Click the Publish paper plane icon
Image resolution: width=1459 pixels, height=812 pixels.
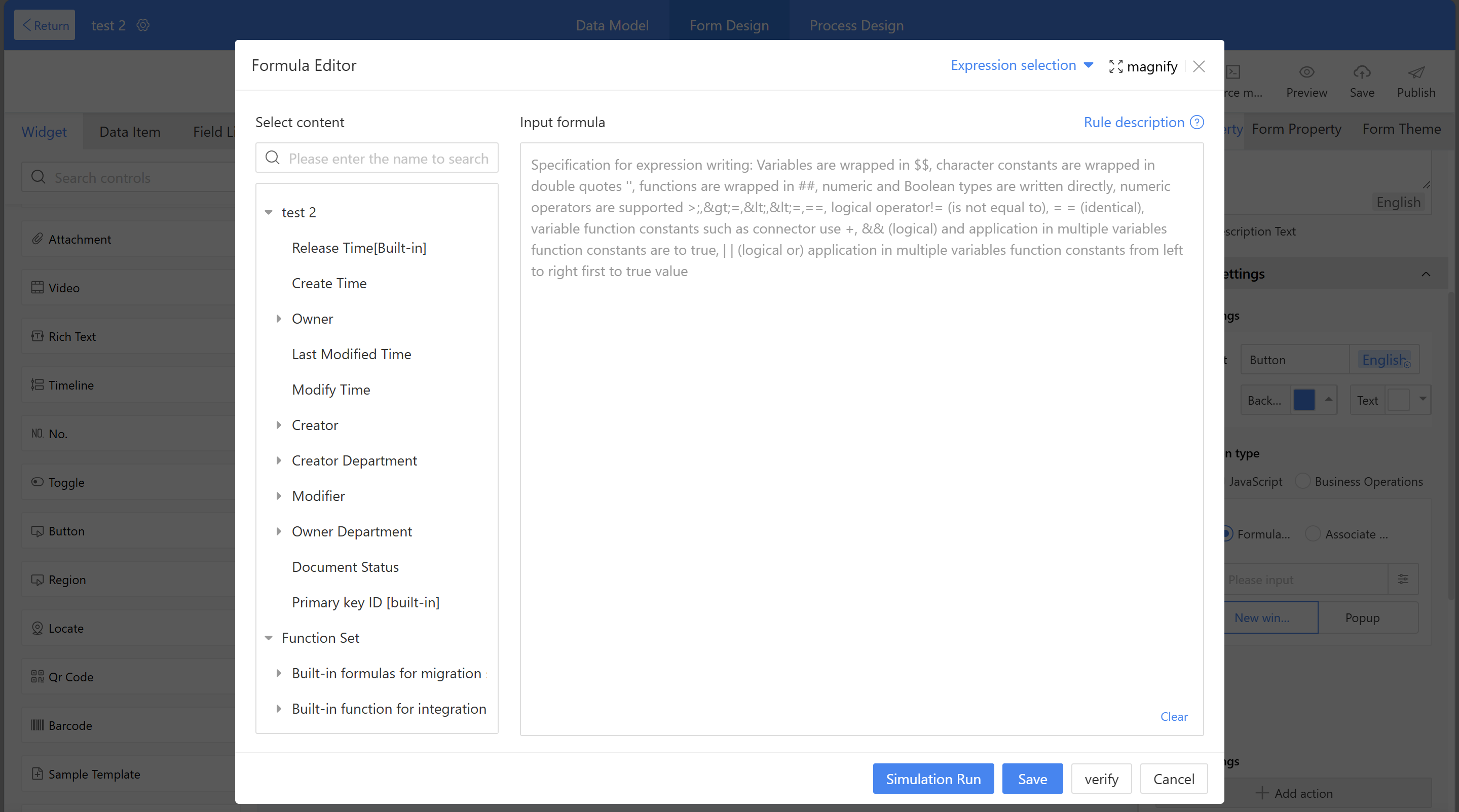pyautogui.click(x=1415, y=72)
